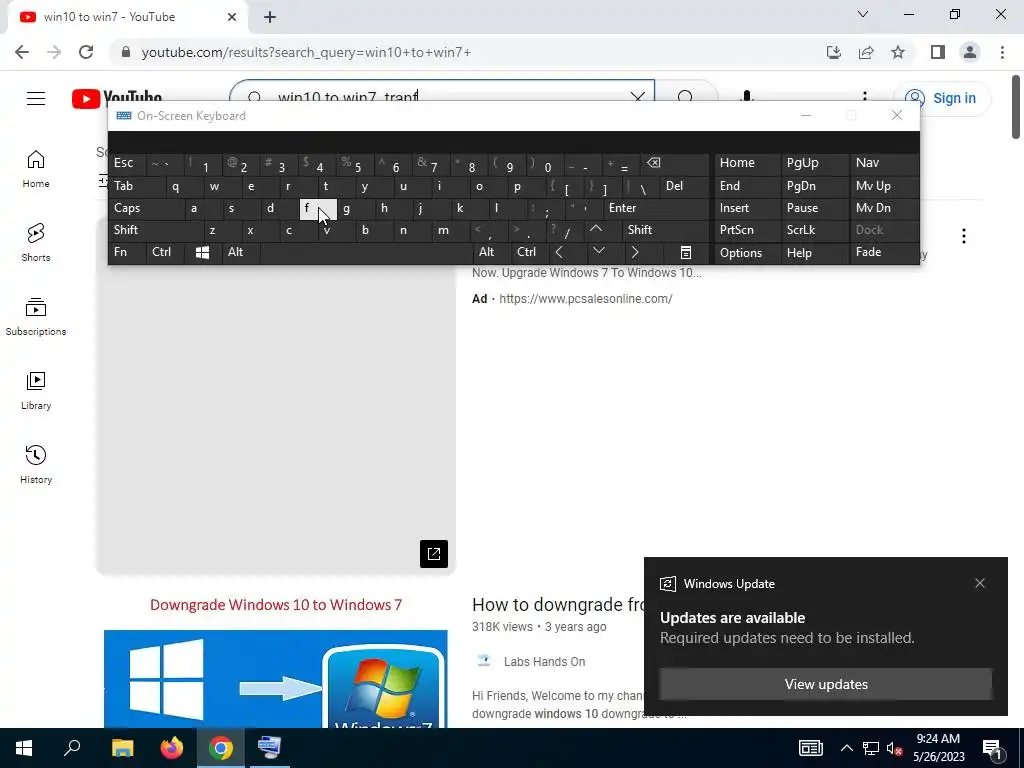The image size is (1024, 768).
Task: Click View updates in Windows Update notification
Action: (x=825, y=684)
